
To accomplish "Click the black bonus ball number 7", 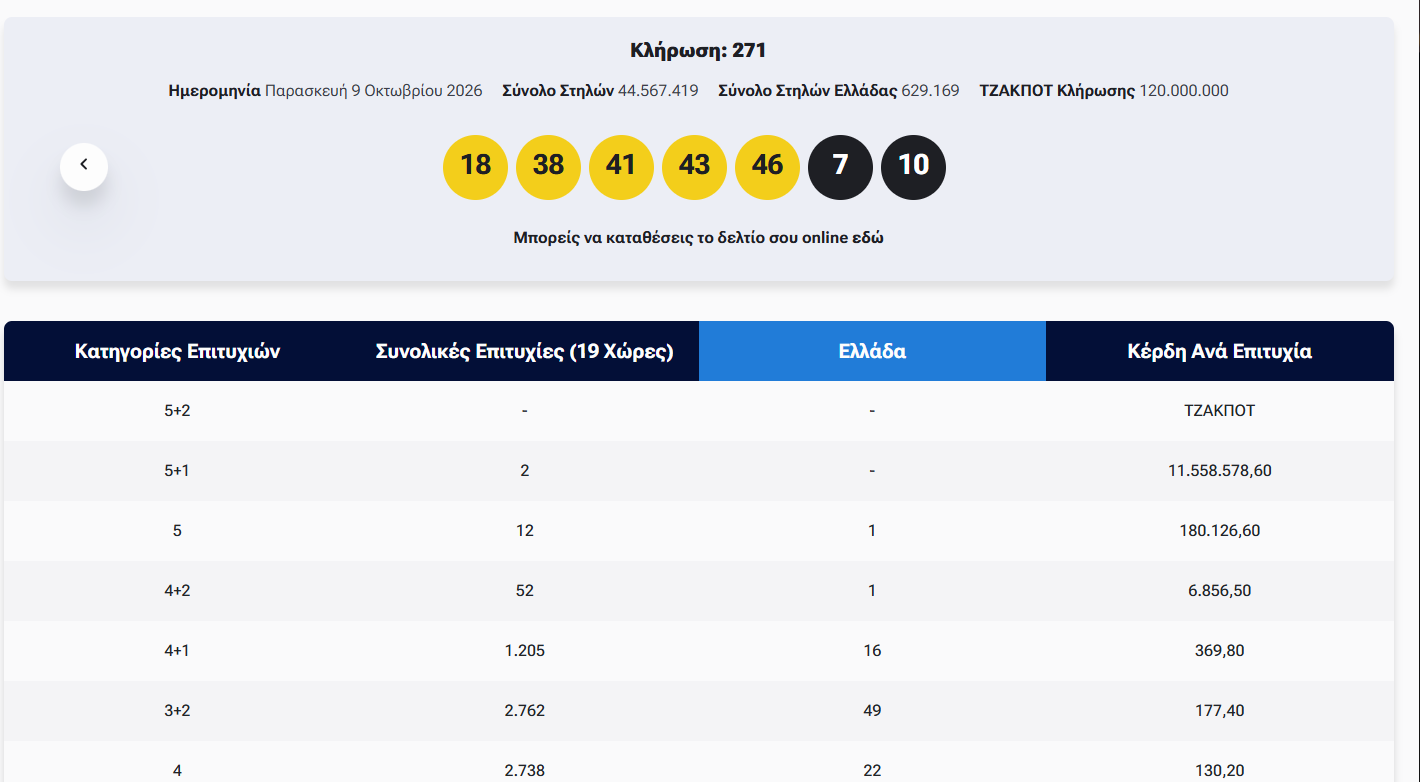I will (840, 167).
